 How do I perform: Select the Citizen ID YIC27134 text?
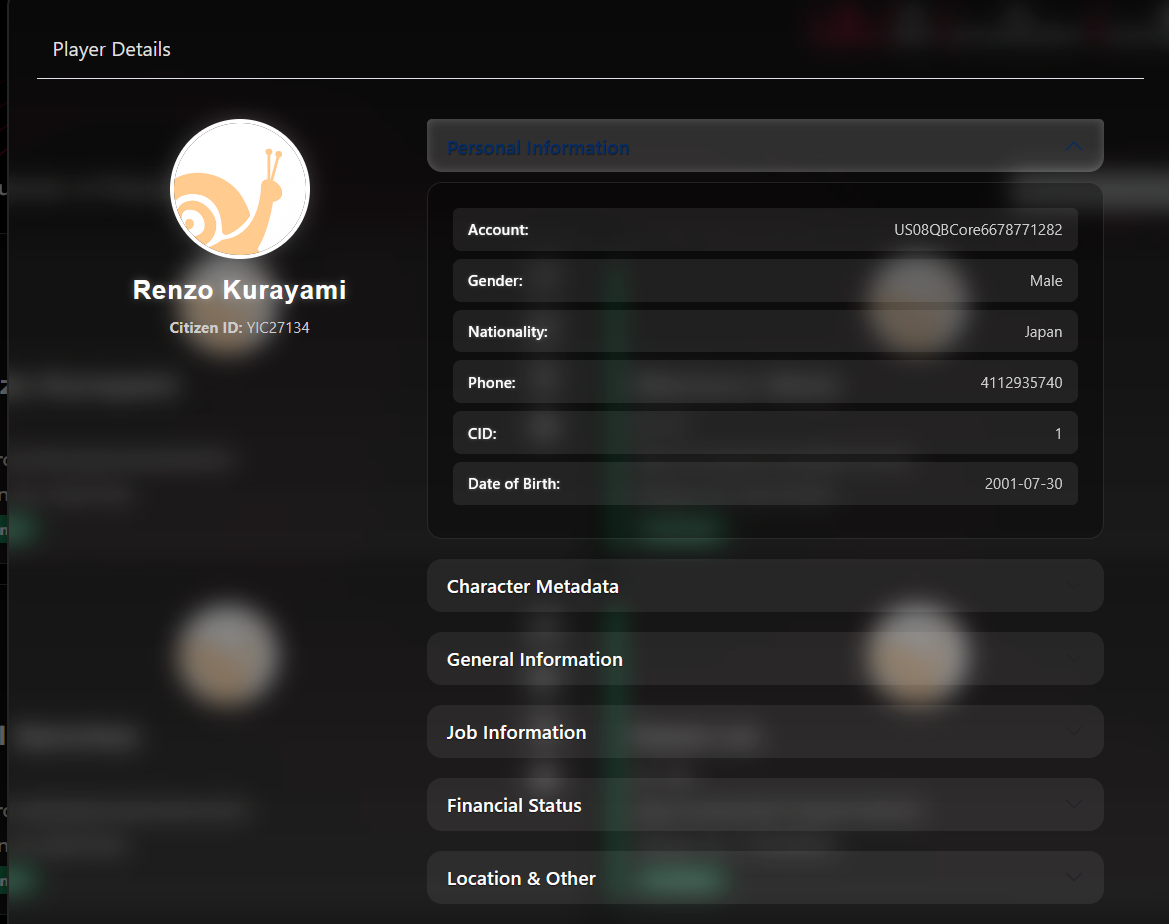click(x=278, y=327)
